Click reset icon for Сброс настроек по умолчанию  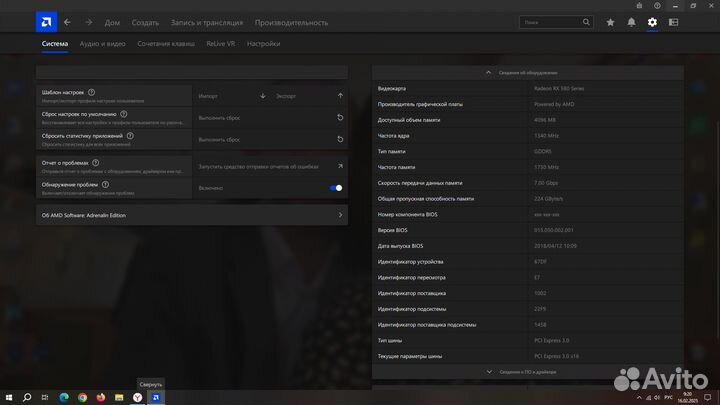pos(340,118)
